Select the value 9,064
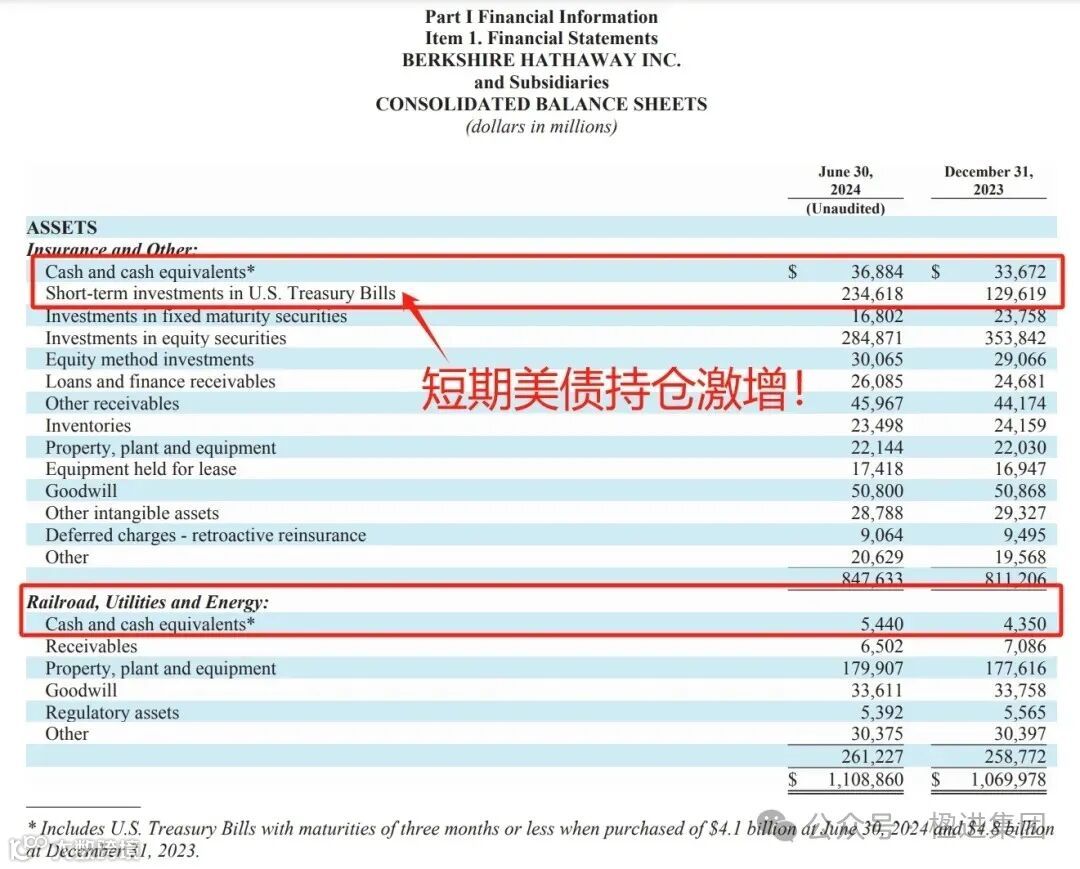The height and width of the screenshot is (869, 1080). [882, 535]
